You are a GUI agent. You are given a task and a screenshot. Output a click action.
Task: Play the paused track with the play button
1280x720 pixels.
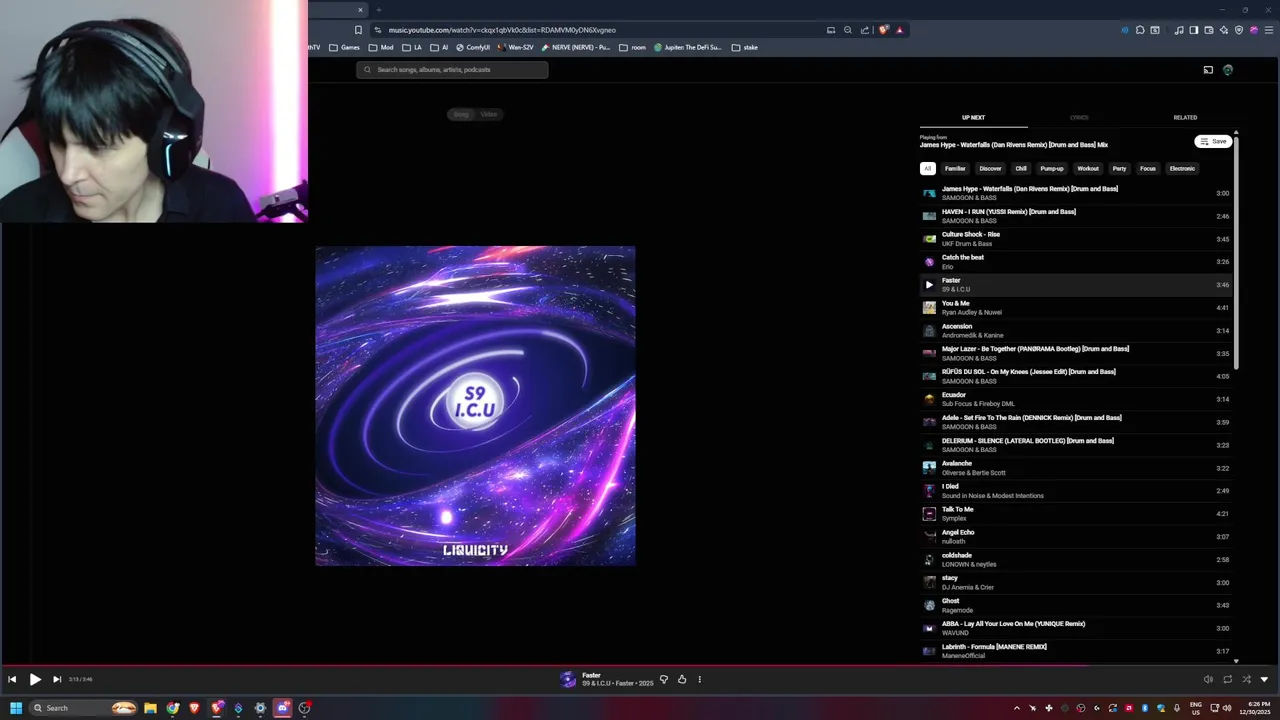[35, 679]
